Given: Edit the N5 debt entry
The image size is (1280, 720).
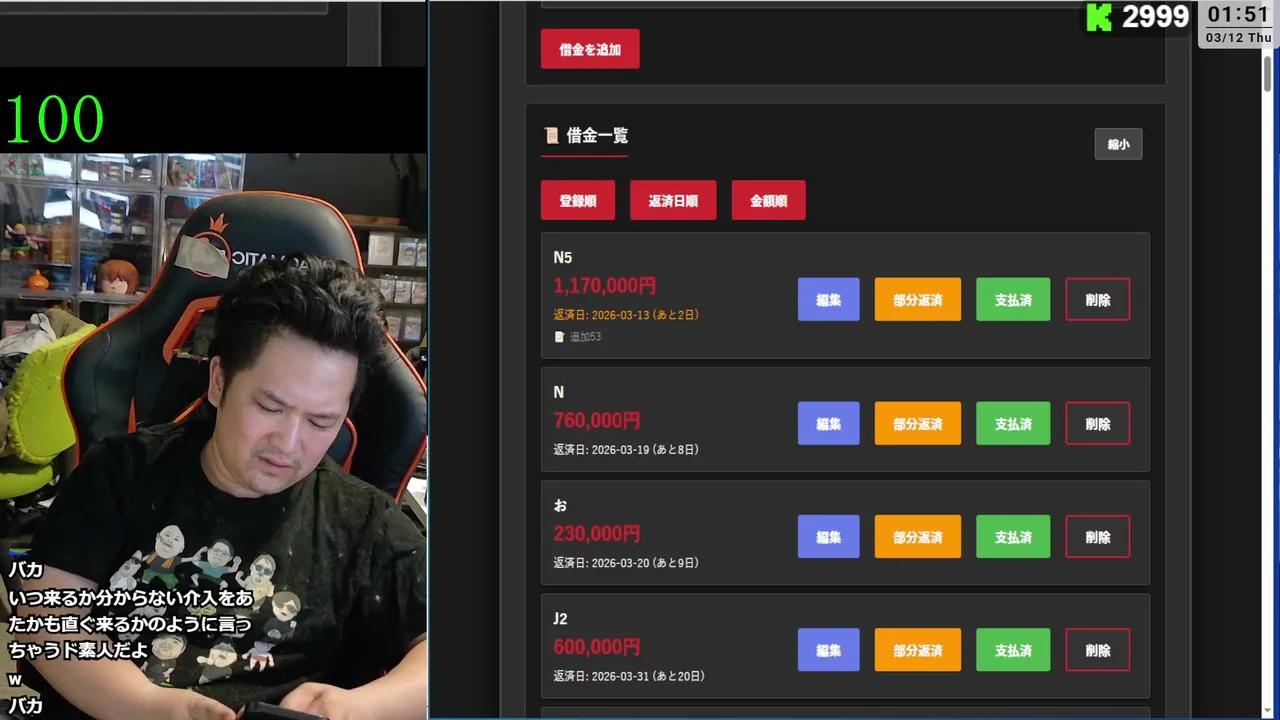Looking at the screenshot, I should point(828,299).
